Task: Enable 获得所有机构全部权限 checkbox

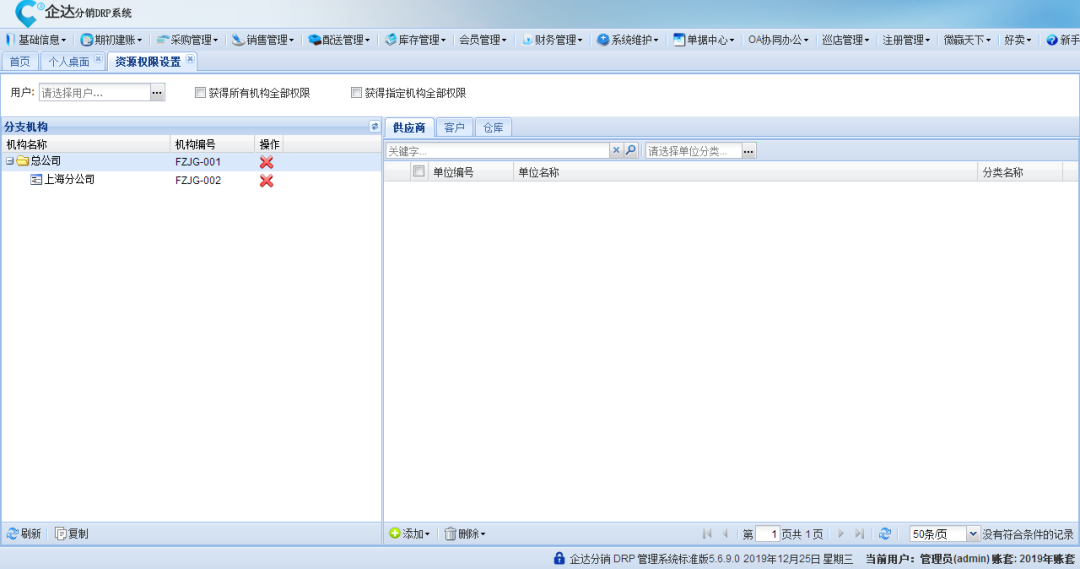Action: [x=200, y=92]
